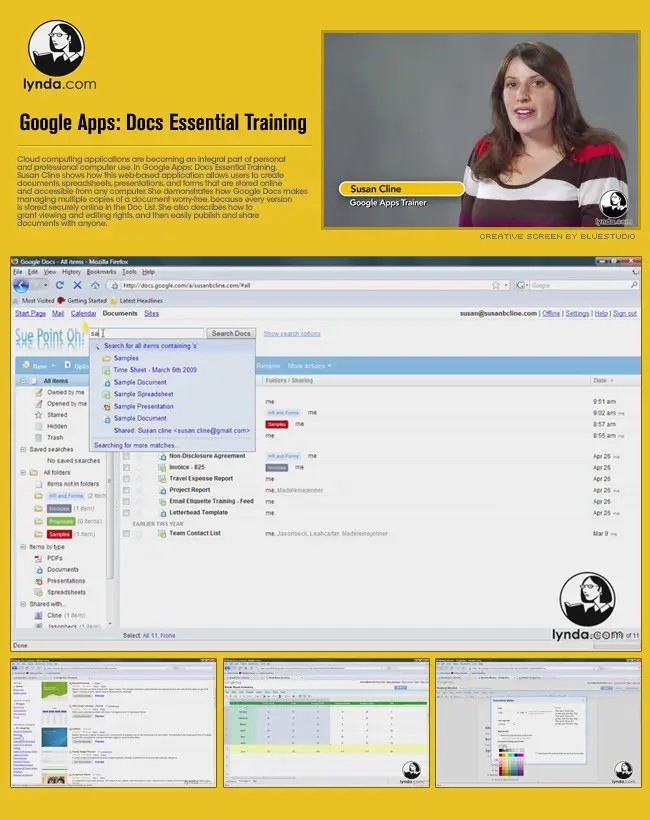The width and height of the screenshot is (650, 820).
Task: Click the person icon beside Cline
Action: pos(39,616)
